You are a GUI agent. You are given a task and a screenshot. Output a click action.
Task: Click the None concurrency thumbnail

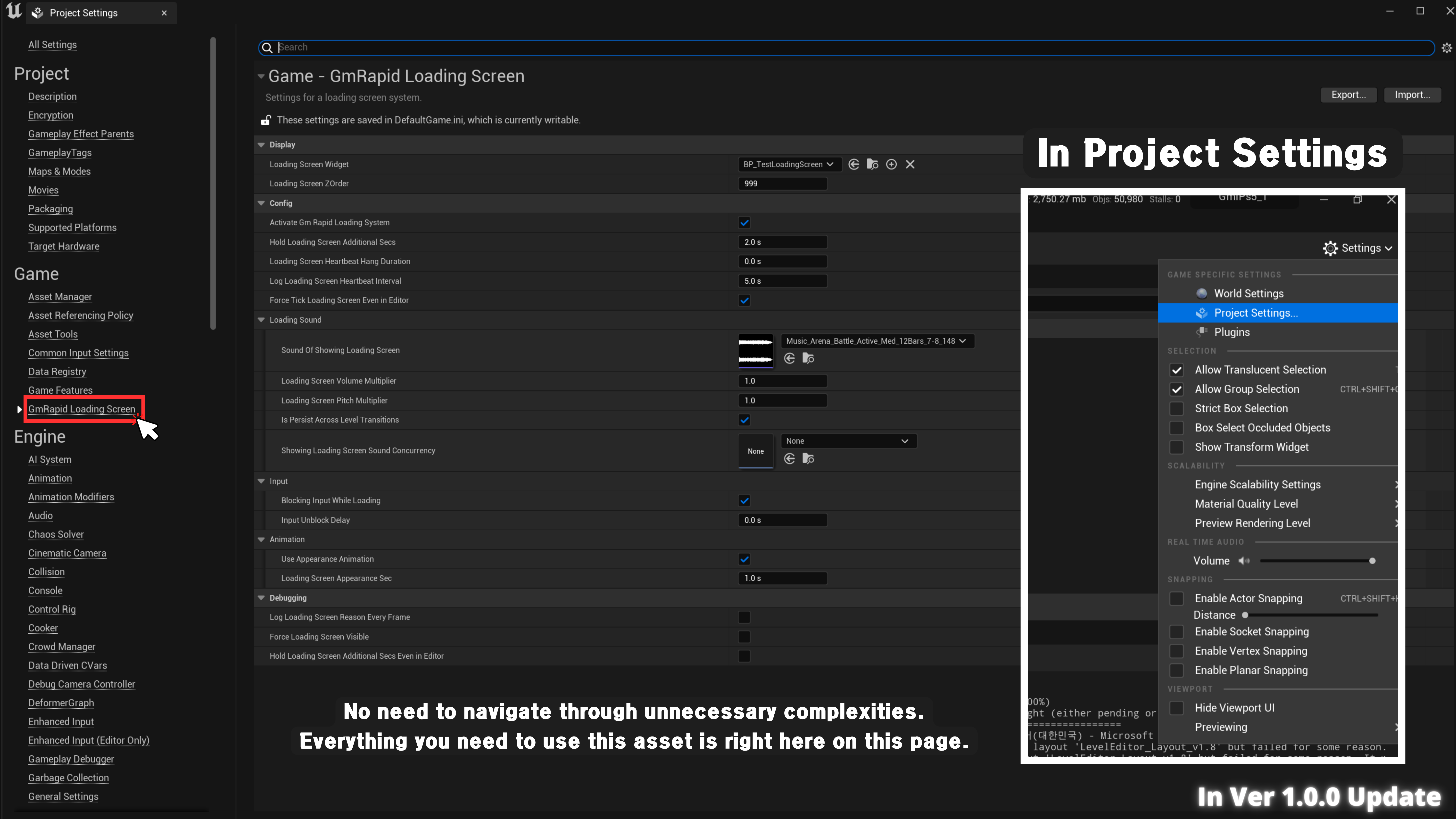click(x=756, y=451)
